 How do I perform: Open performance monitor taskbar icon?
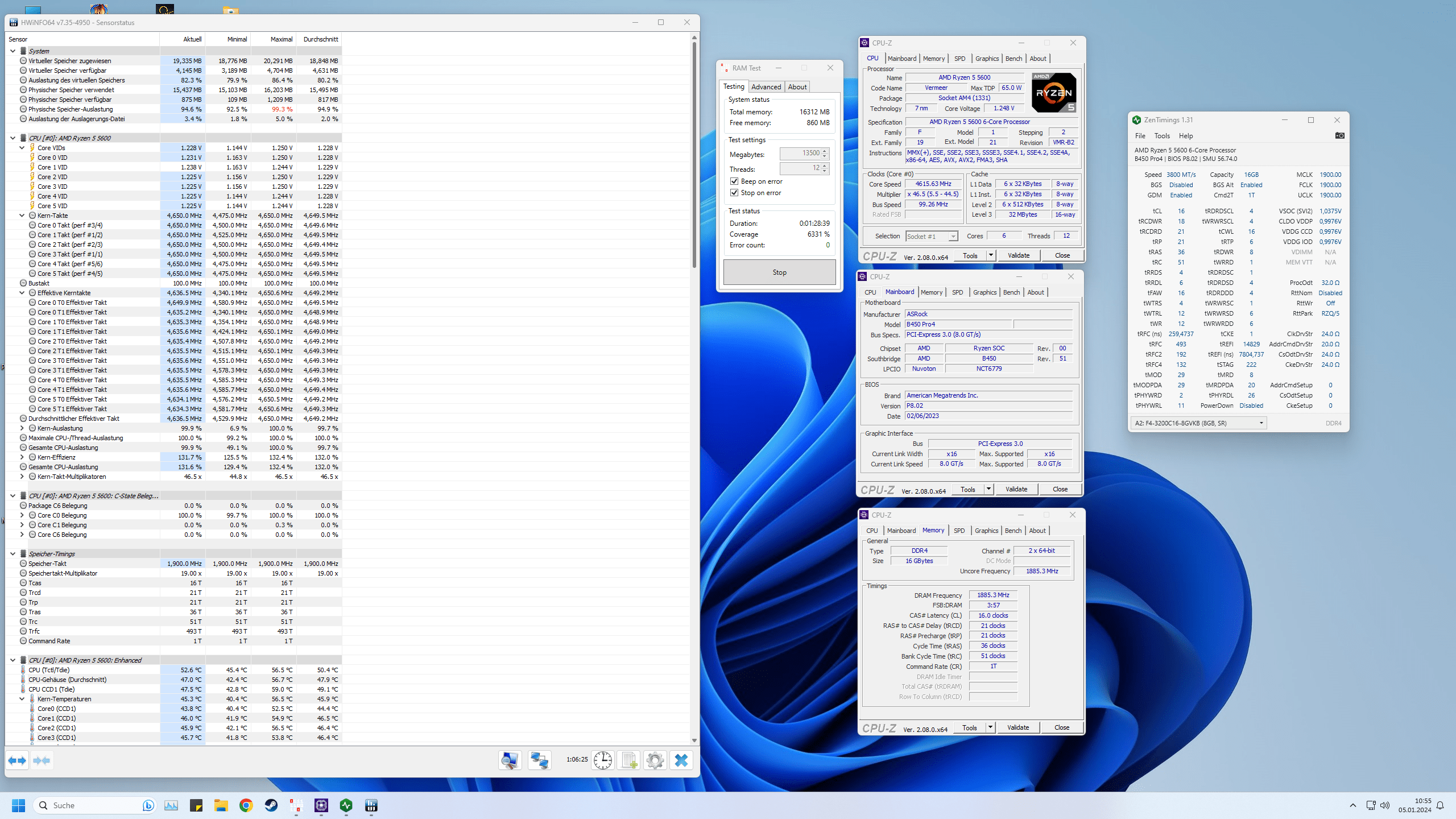171,805
